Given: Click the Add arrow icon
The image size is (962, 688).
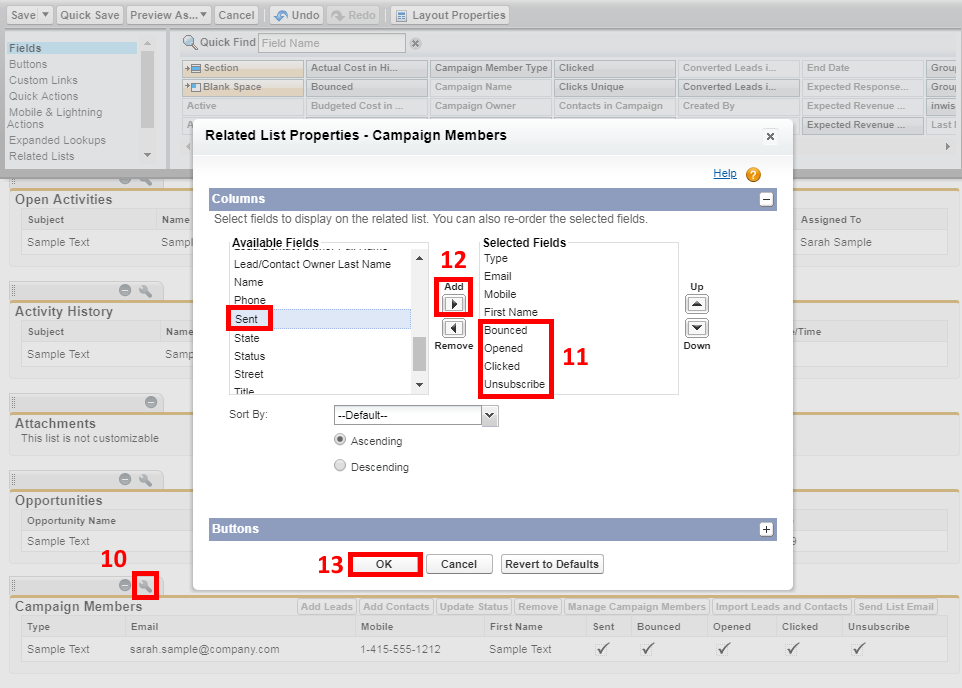Looking at the screenshot, I should point(453,304).
